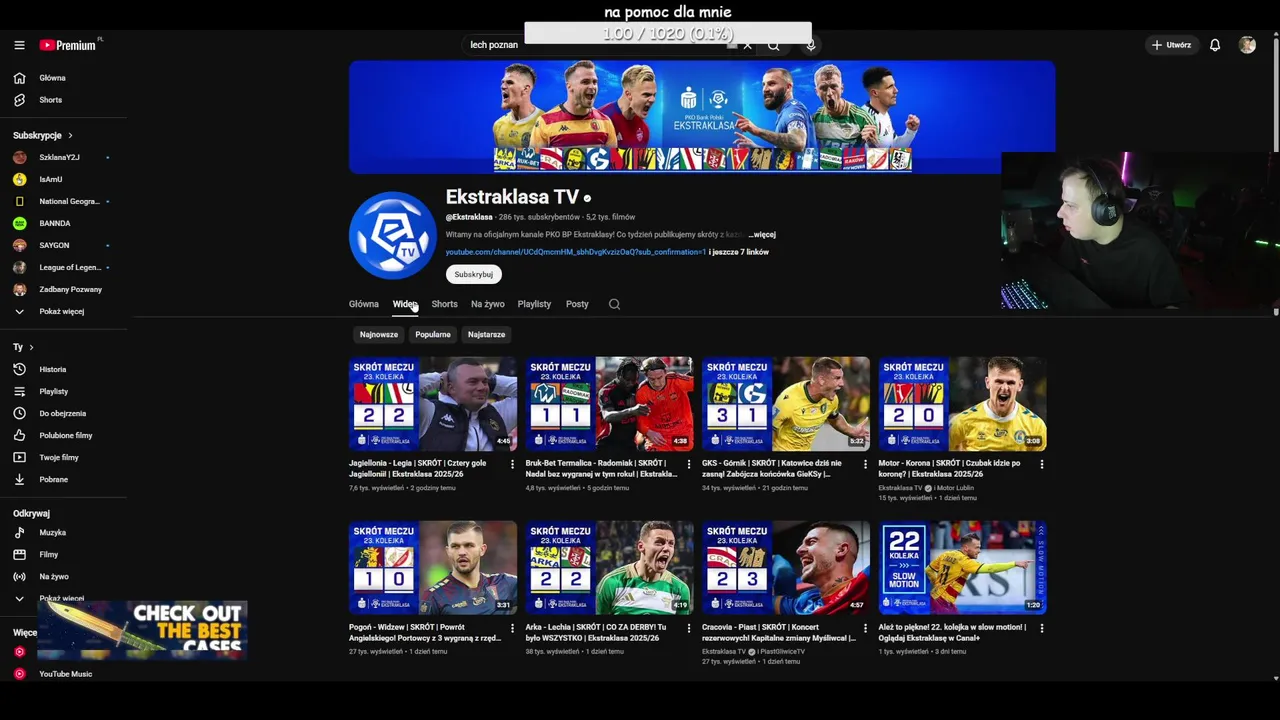This screenshot has height=720, width=1280.
Task: Switch to the channel Na żywo tab
Action: 488,304
